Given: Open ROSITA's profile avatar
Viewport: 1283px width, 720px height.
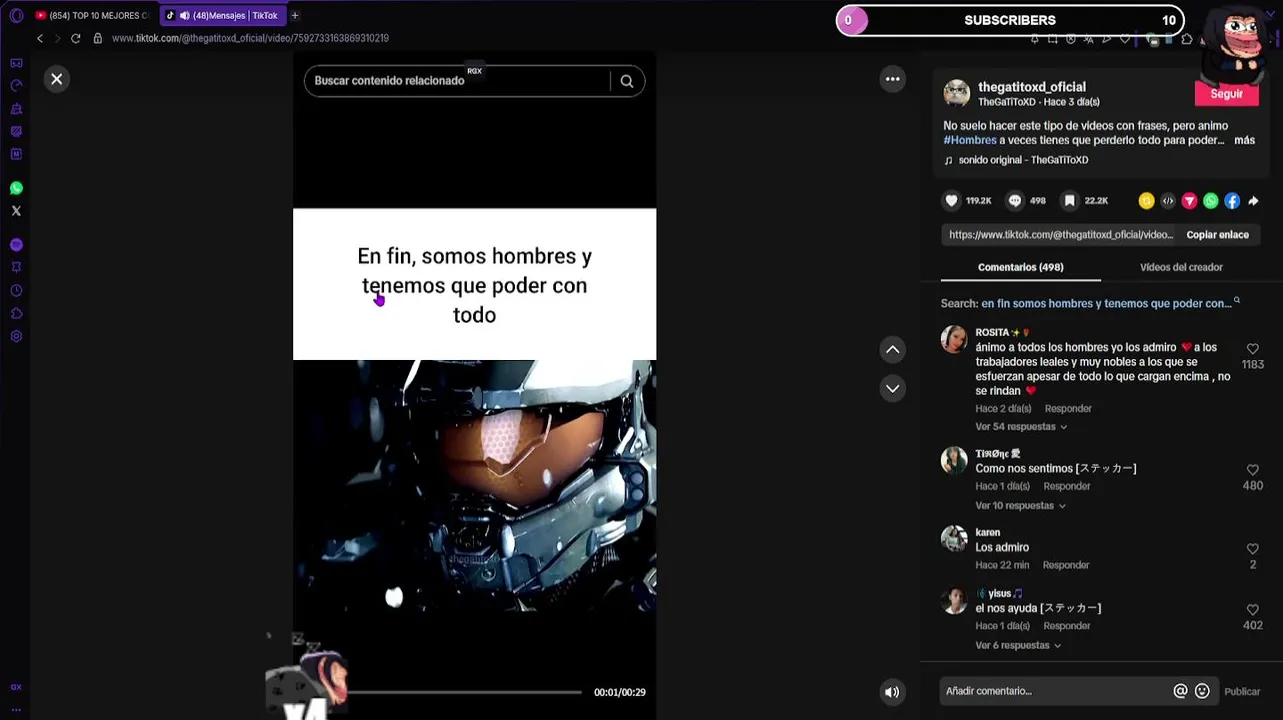Looking at the screenshot, I should (954, 339).
